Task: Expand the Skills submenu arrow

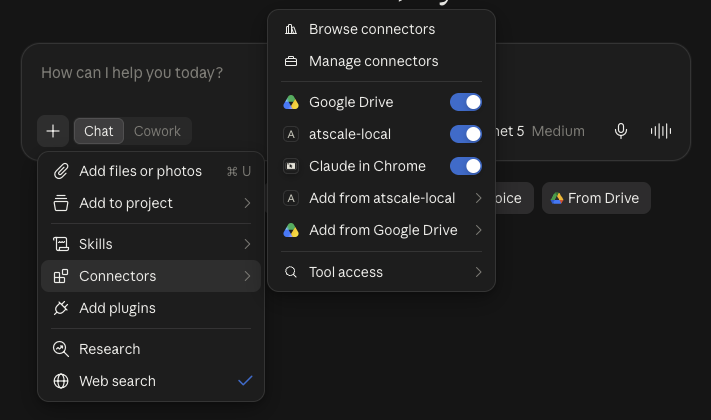Action: pyautogui.click(x=247, y=244)
